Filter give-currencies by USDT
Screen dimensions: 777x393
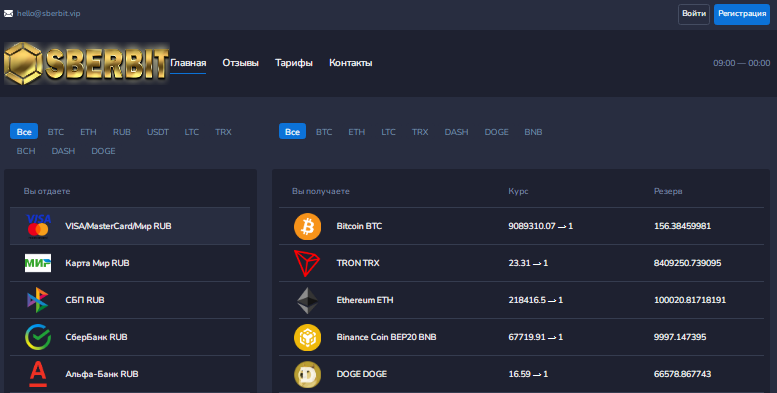(158, 132)
